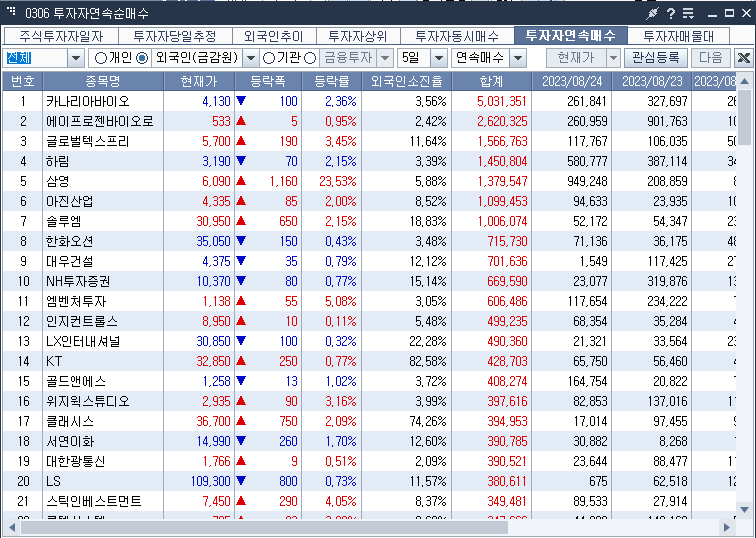This screenshot has height=538, width=756.
Task: Switch to 외국인추이 tab
Action: [x=274, y=36]
